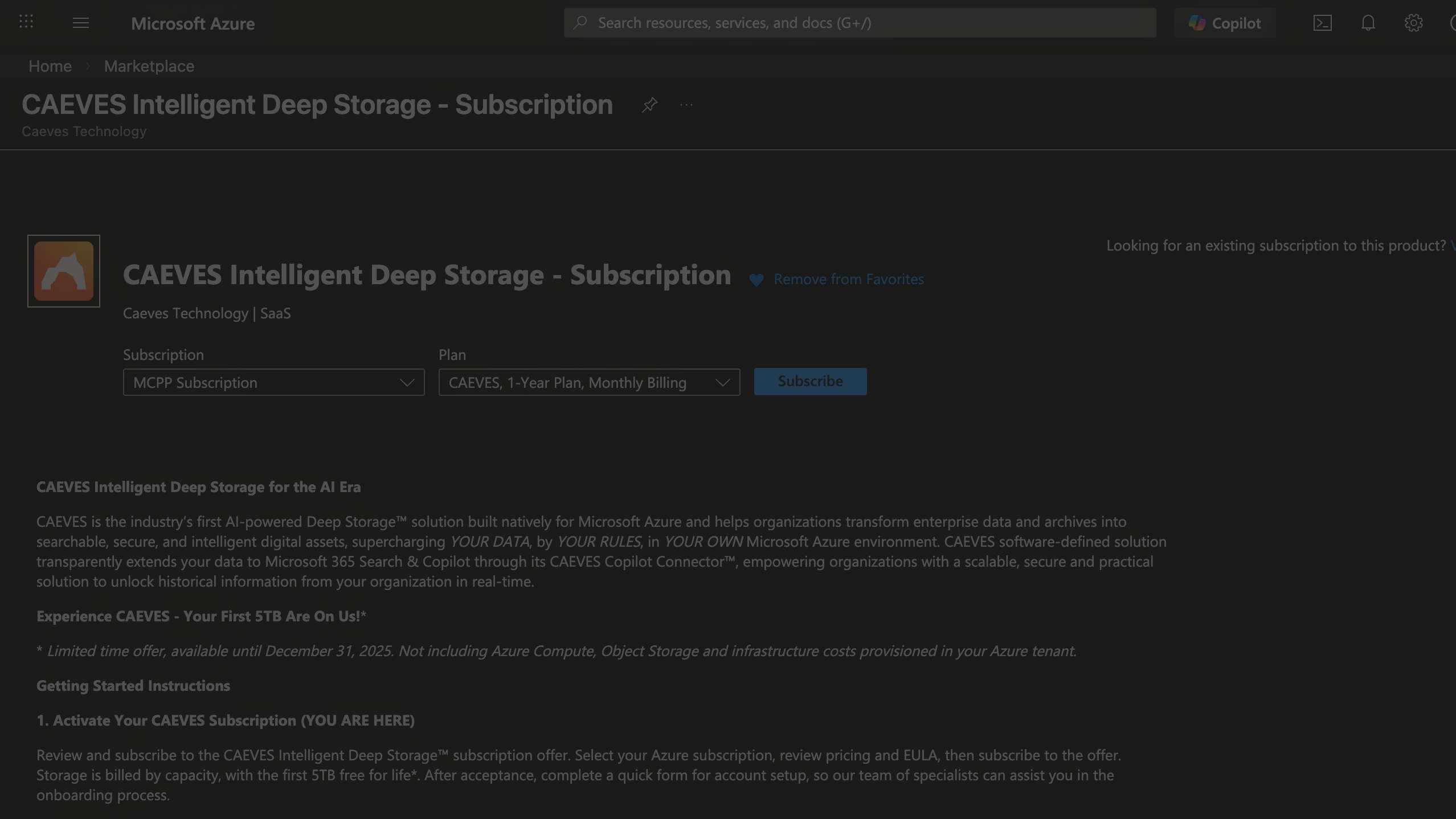This screenshot has width=1456, height=819.
Task: Open portal settings via the gear icon
Action: (x=1413, y=23)
